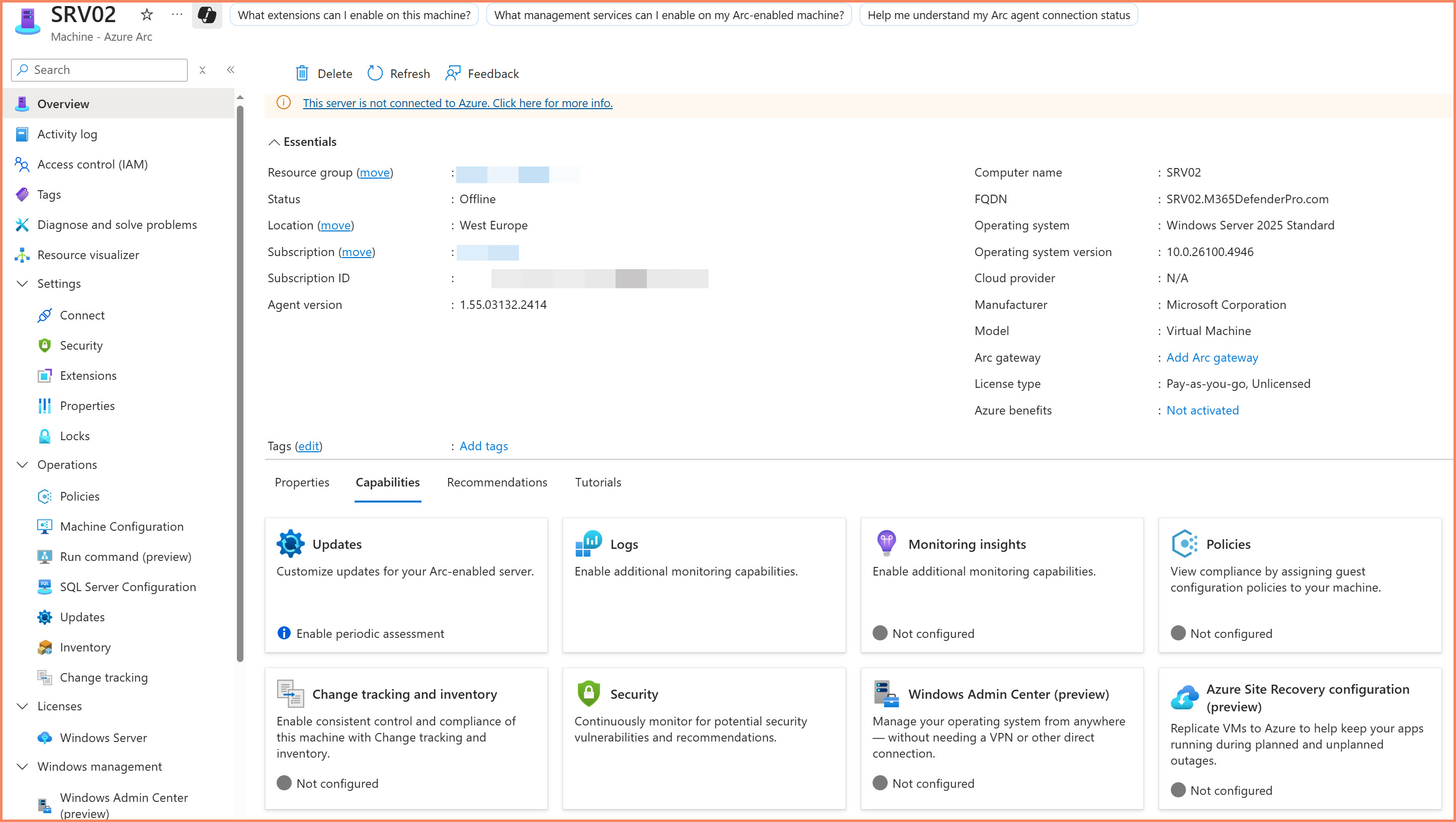The height and width of the screenshot is (822, 1456).
Task: Open the Windows Admin Center (preview) card
Action: pyautogui.click(x=1002, y=739)
